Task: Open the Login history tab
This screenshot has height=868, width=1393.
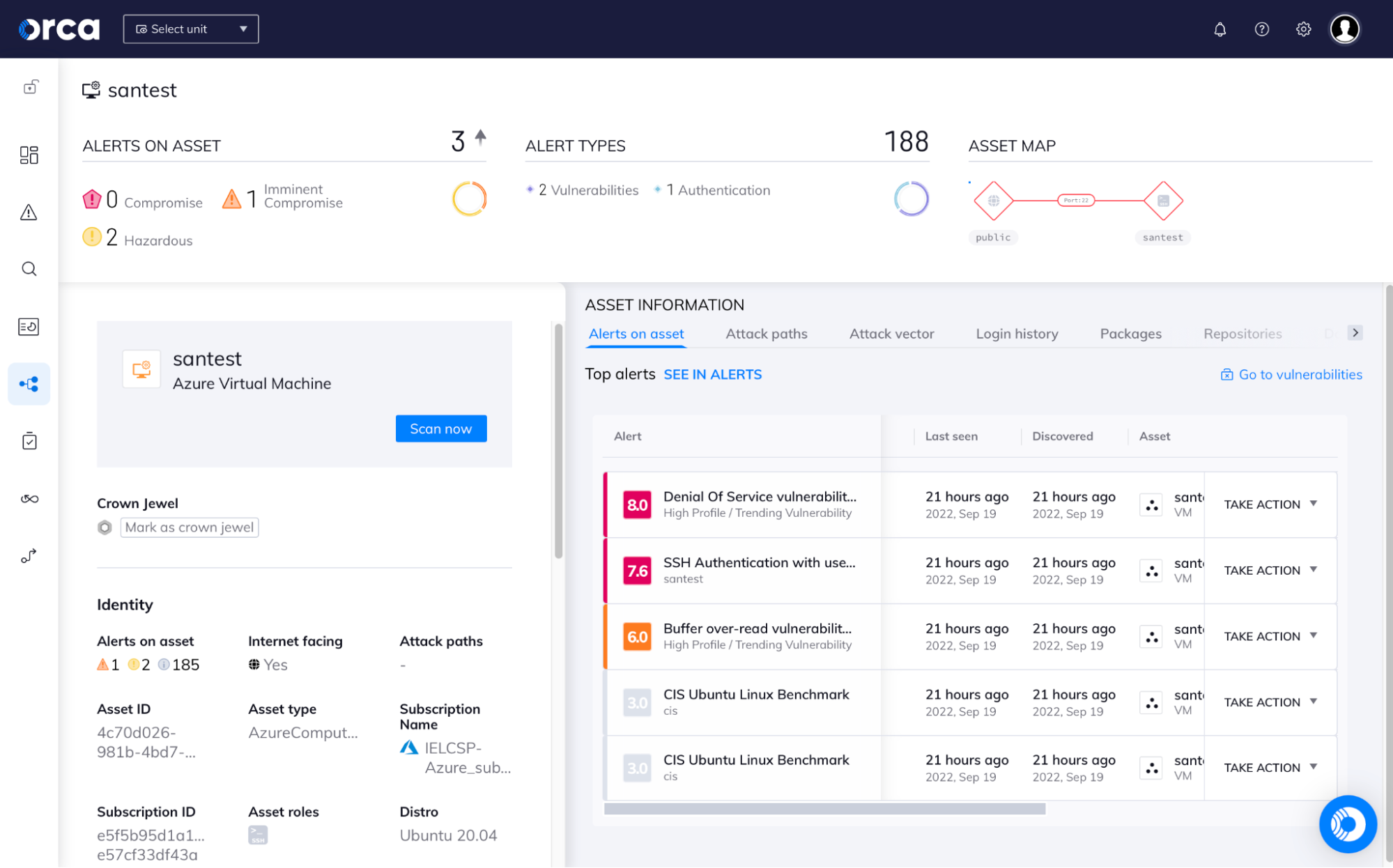Action: pyautogui.click(x=1016, y=333)
